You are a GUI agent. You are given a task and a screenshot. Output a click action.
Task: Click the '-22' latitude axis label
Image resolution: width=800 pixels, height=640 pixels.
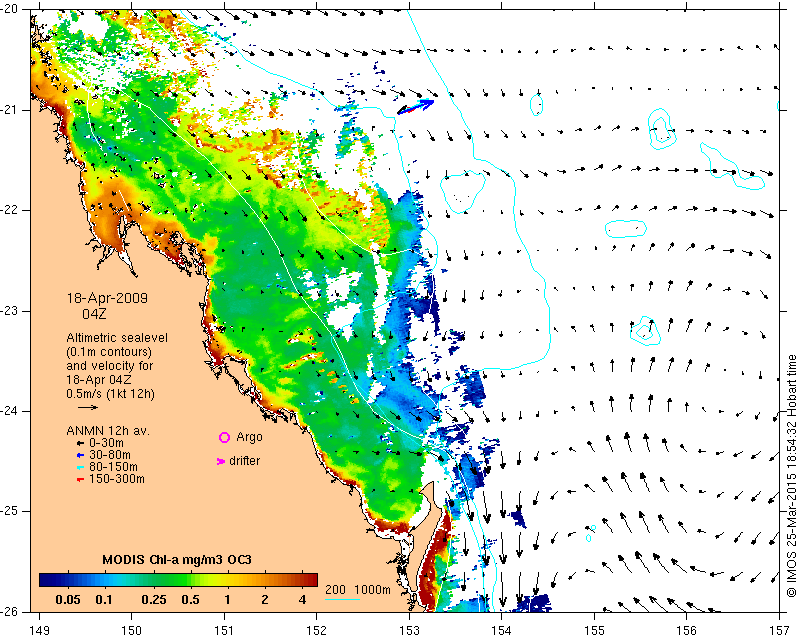point(9,210)
